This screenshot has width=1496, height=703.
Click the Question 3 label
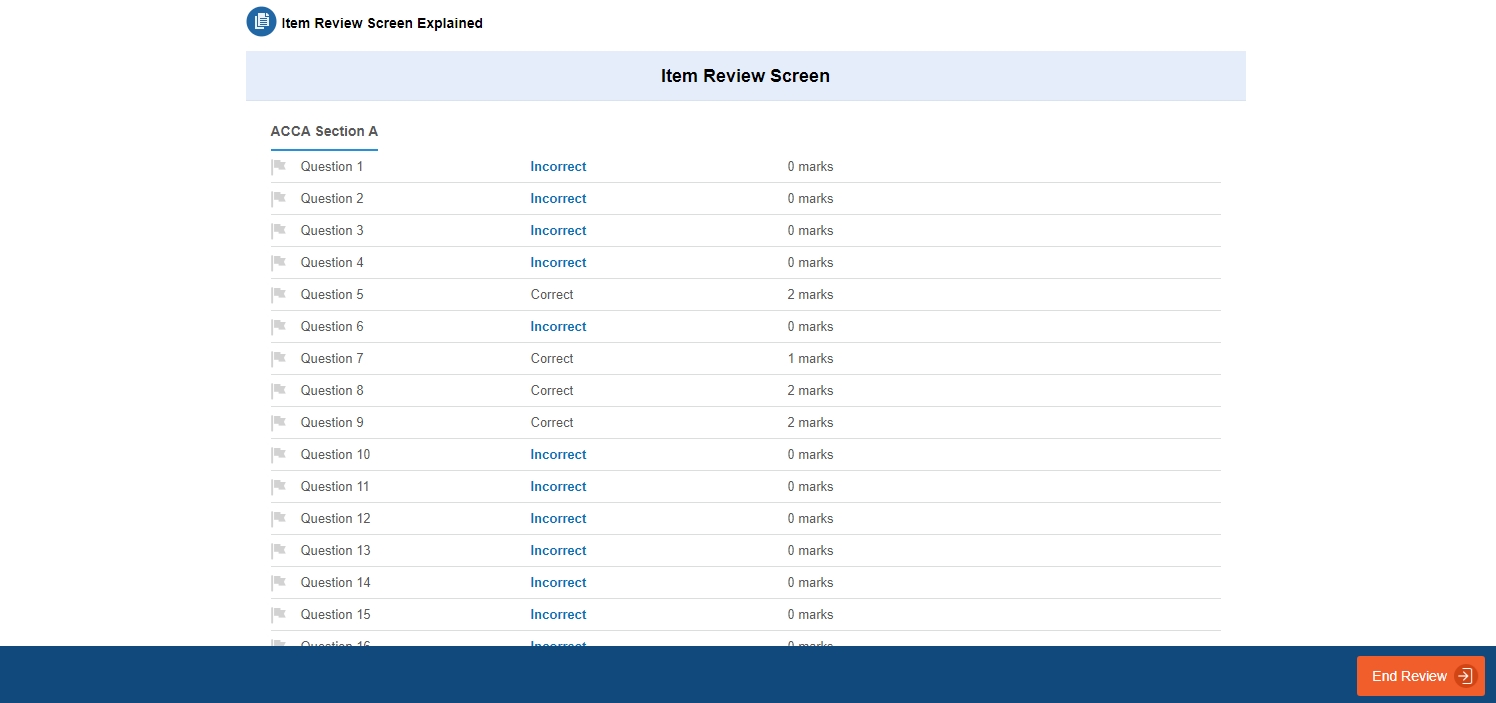click(x=332, y=231)
